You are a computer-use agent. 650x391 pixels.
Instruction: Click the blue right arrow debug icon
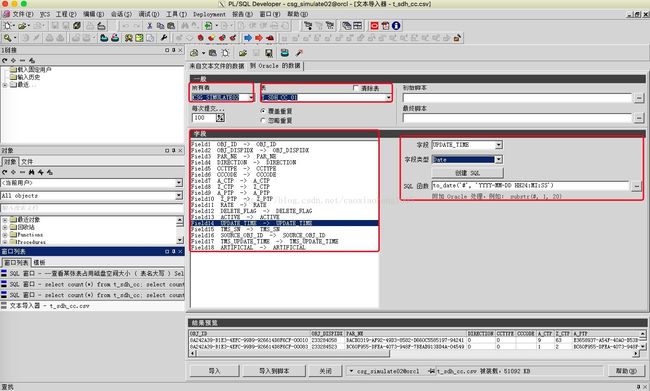(248, 38)
